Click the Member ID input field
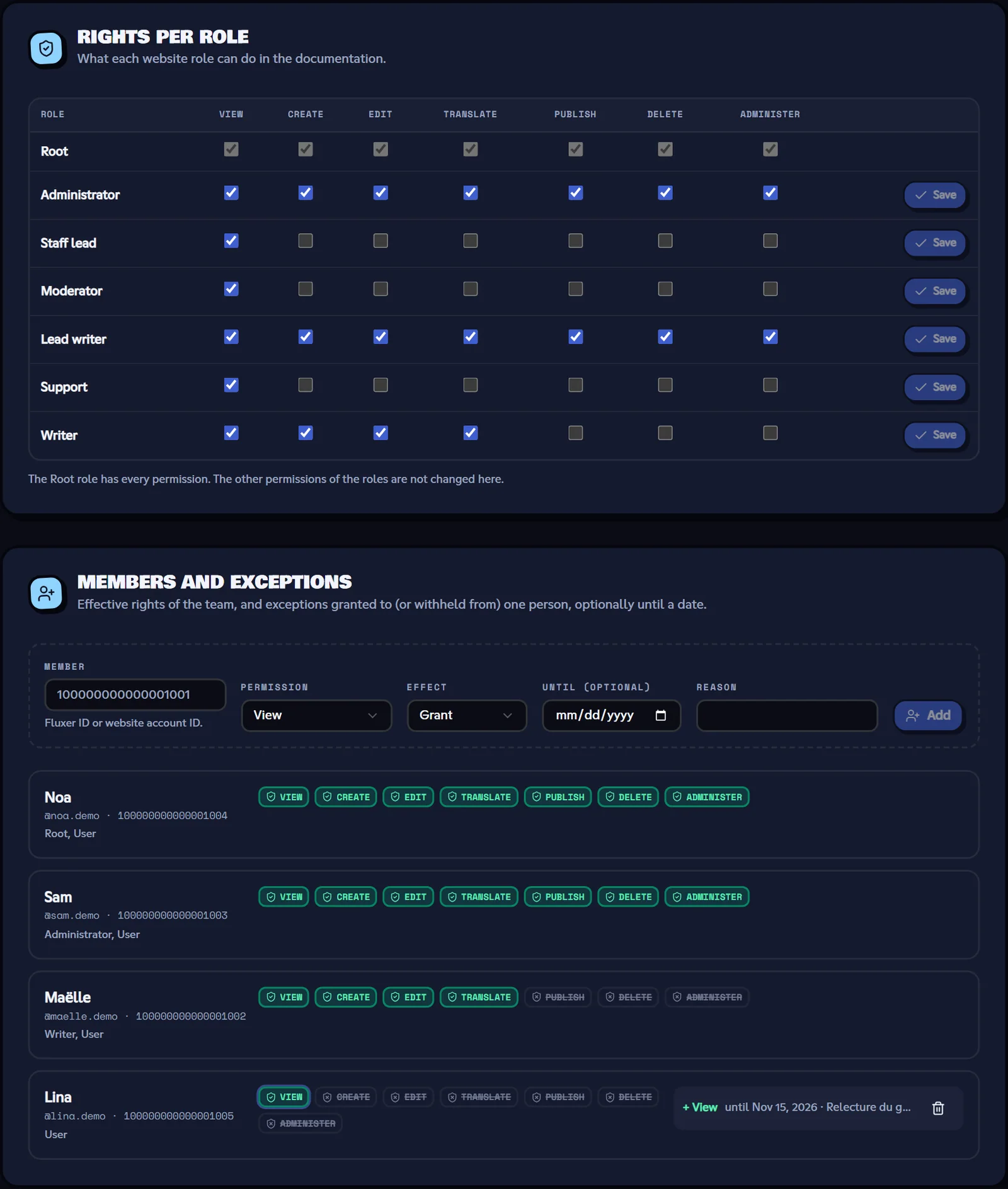 point(135,694)
